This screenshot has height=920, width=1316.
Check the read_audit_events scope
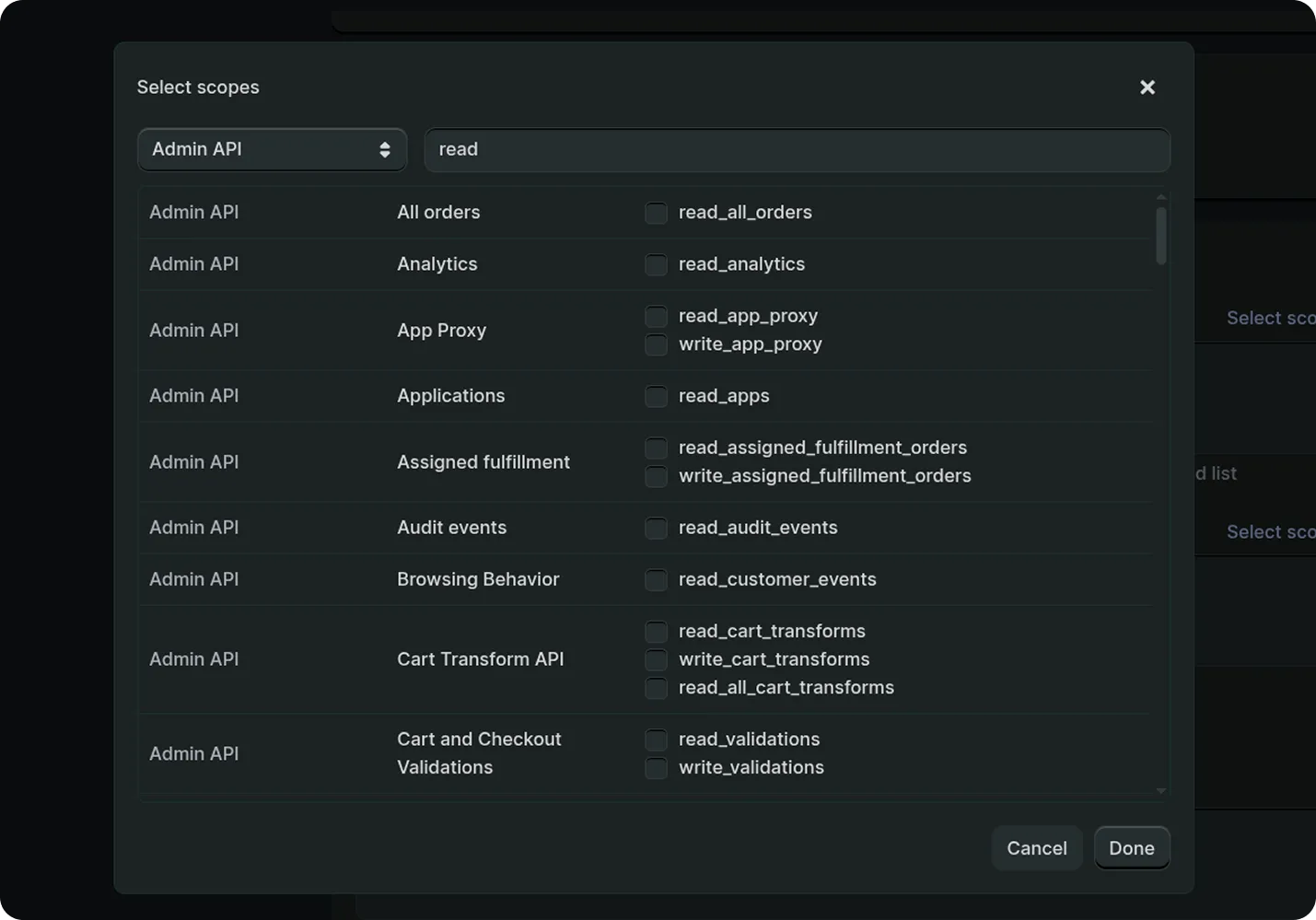pos(656,528)
